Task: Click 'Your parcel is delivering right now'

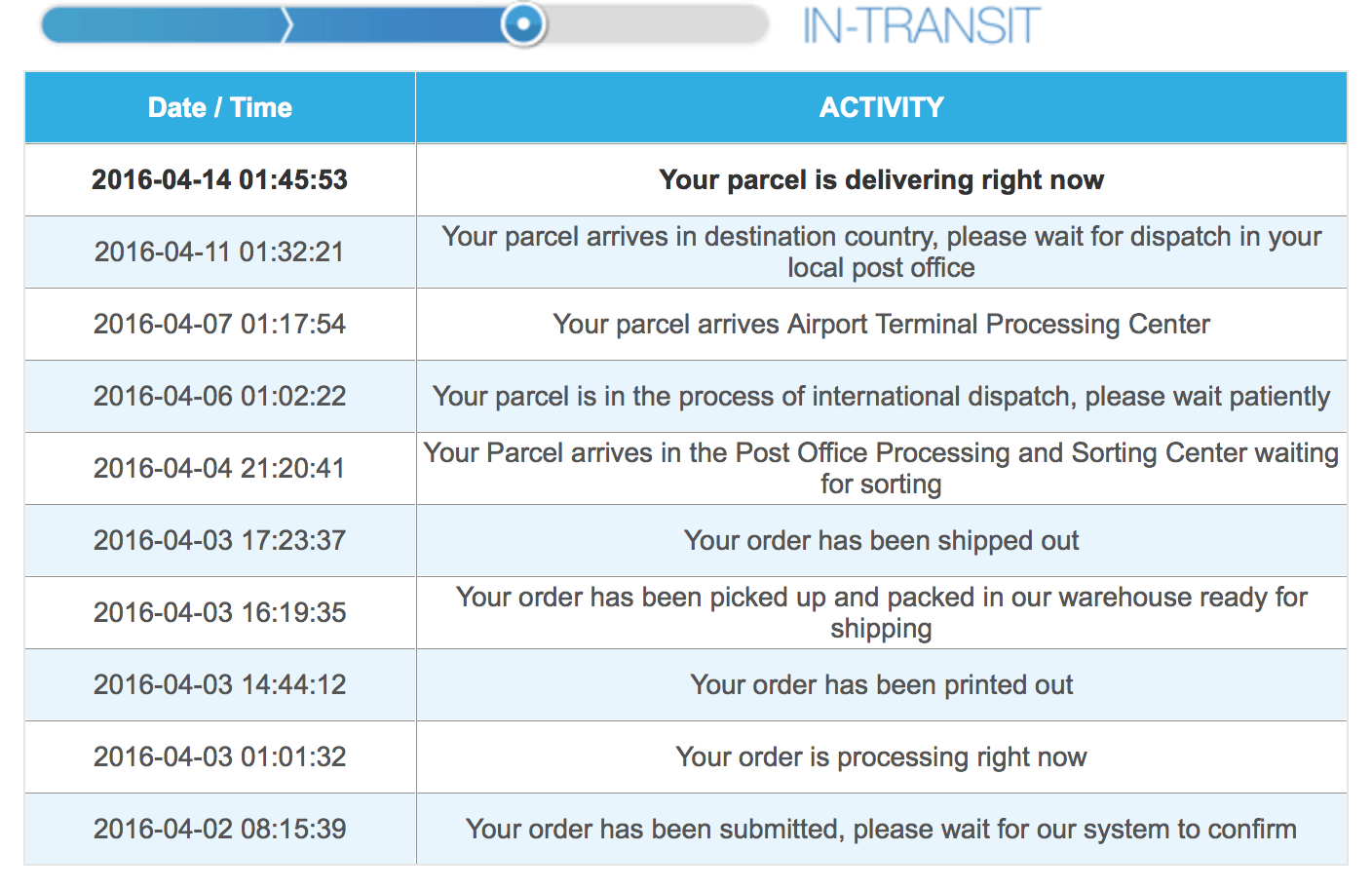Action: [881, 179]
